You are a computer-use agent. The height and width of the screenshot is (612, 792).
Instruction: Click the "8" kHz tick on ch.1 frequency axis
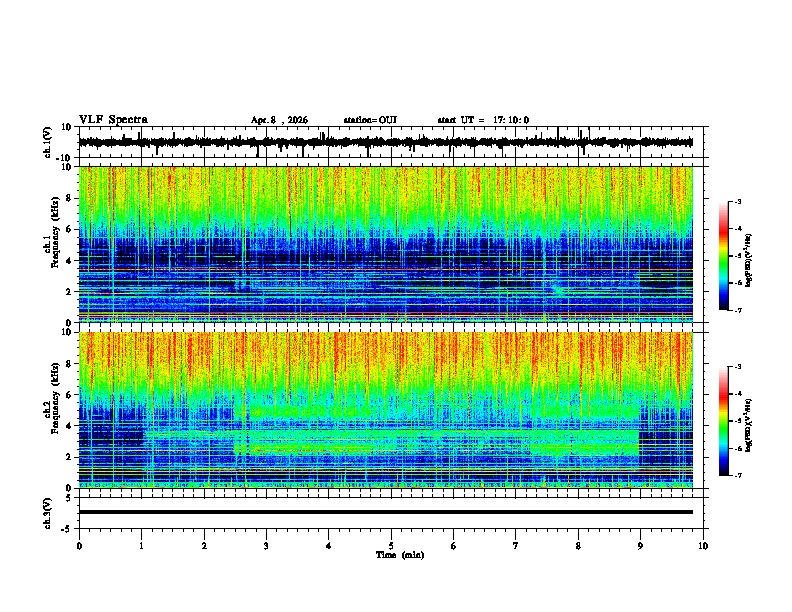[70, 198]
